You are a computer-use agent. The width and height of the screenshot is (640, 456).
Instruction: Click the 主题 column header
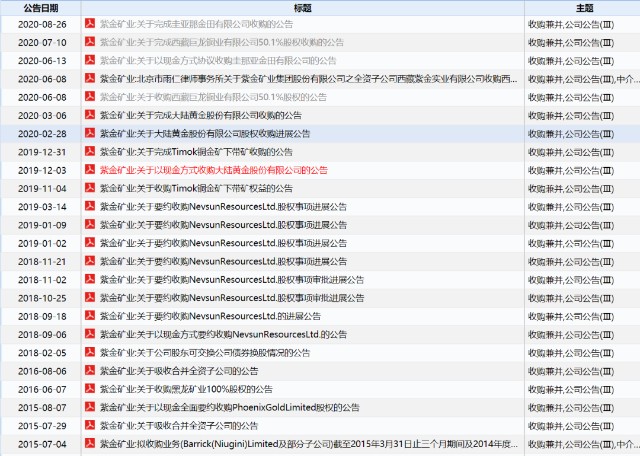point(584,8)
